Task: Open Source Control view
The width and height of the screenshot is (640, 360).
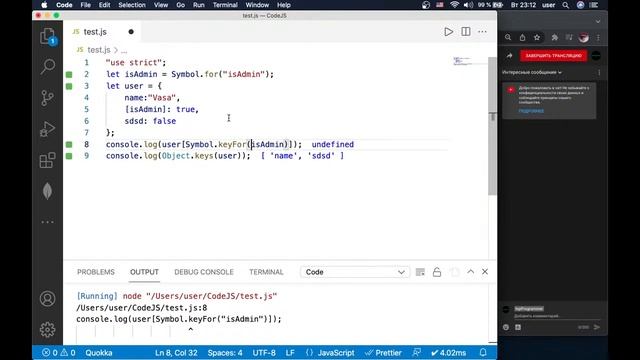Action: tap(47, 98)
